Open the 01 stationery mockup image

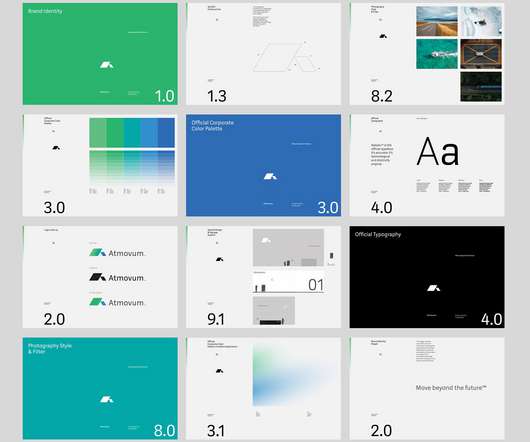(x=289, y=282)
